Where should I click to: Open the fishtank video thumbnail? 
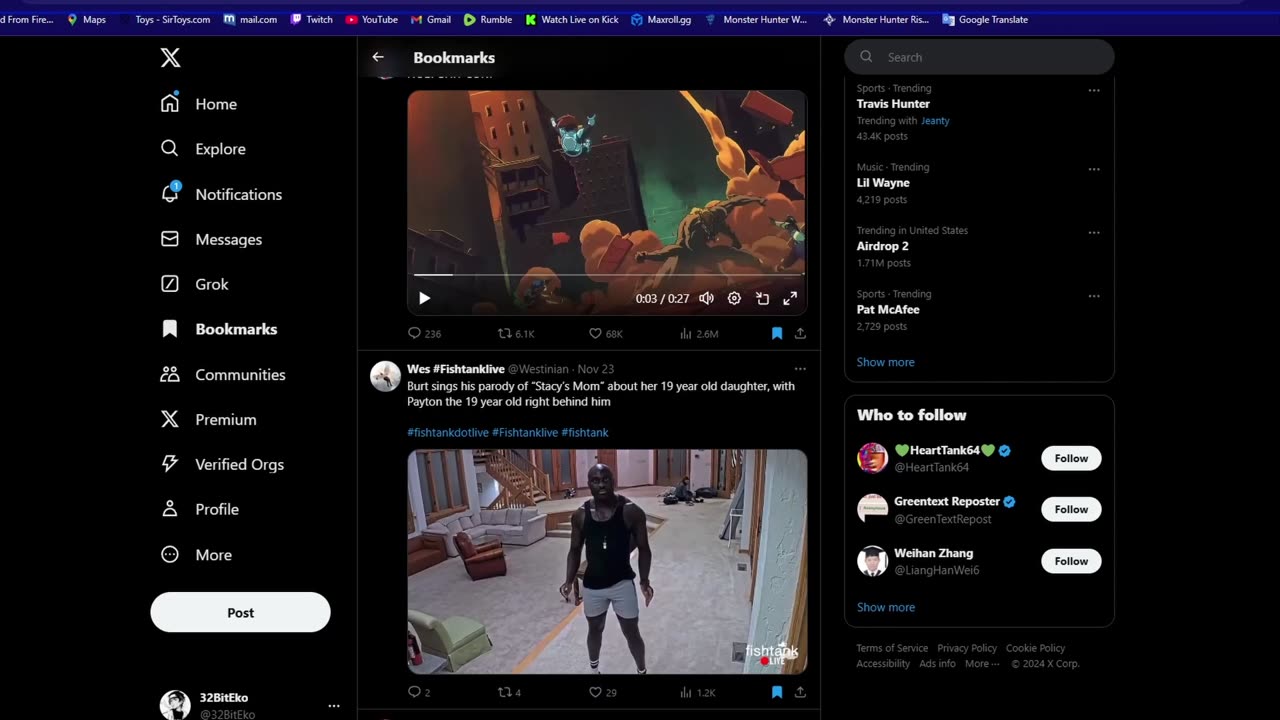(607, 561)
